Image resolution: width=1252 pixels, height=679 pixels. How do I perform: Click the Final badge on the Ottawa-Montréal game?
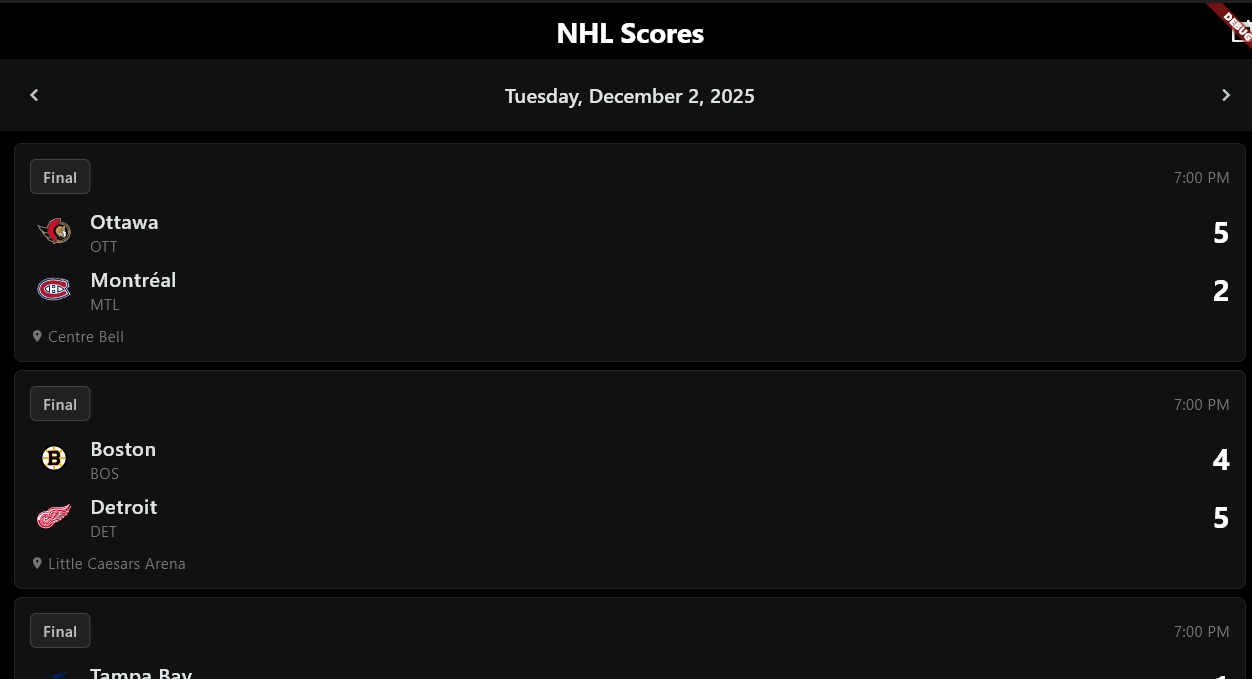pos(60,176)
